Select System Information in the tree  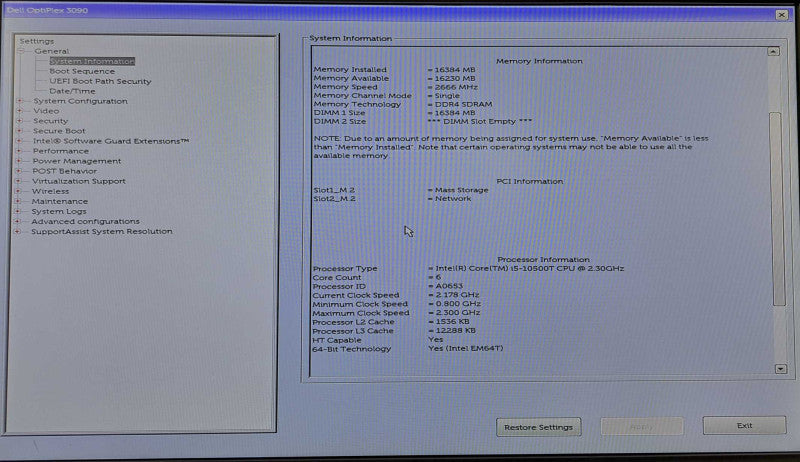click(x=92, y=61)
